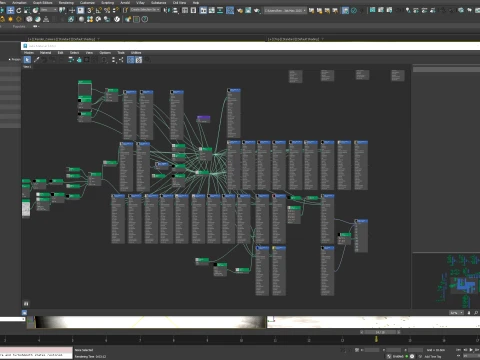Open the V-Ray menu

pos(140,3)
